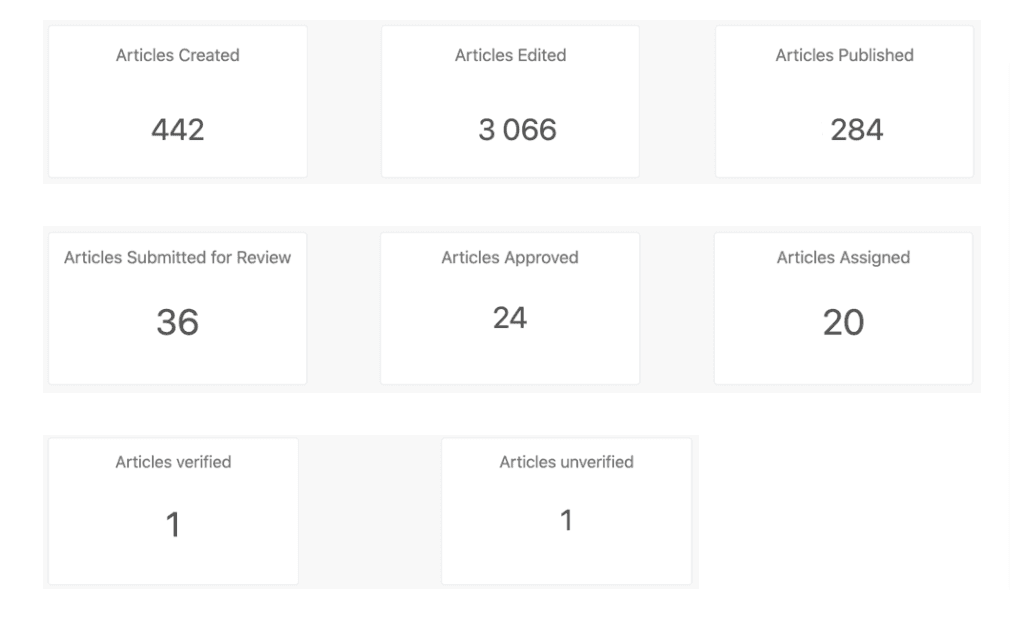This screenshot has height=624, width=1010.
Task: Click the 'Articles Published' card title
Action: click(844, 56)
